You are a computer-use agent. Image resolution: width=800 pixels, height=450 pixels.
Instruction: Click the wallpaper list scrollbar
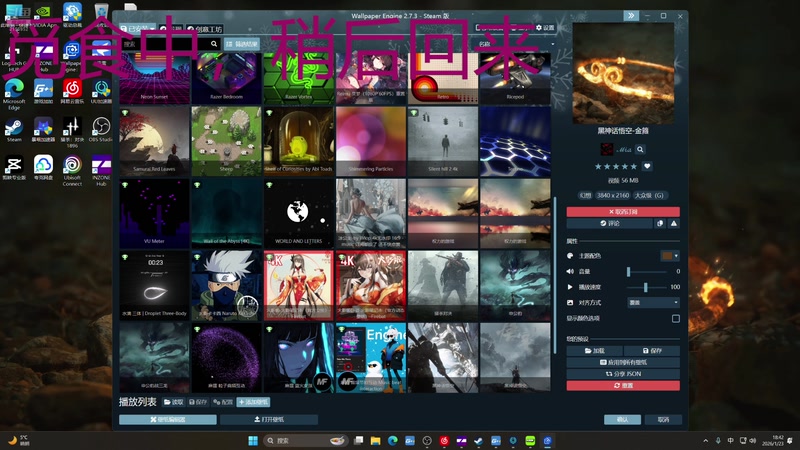pos(555,276)
